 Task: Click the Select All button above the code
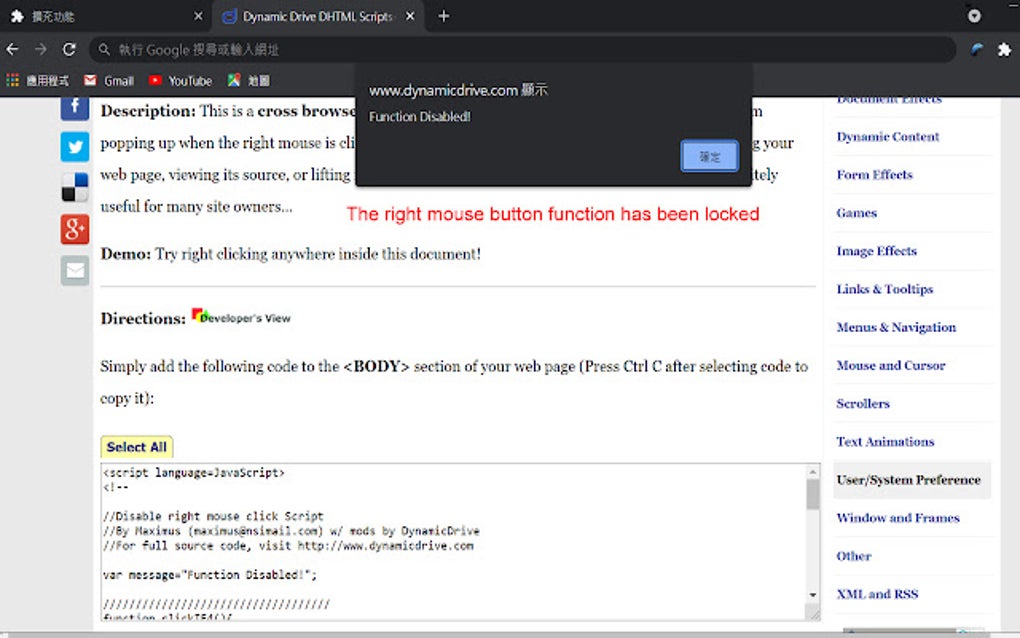(x=136, y=446)
